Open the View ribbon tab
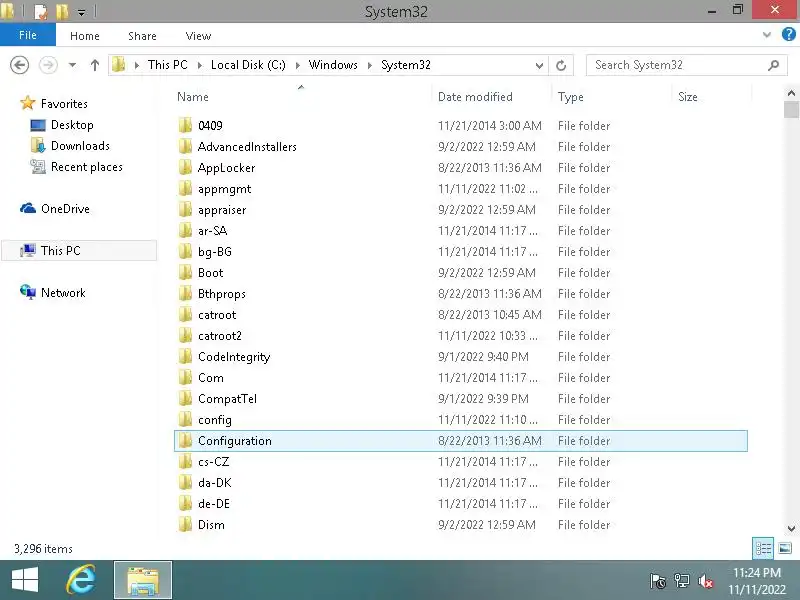Image resolution: width=800 pixels, height=600 pixels. [x=198, y=36]
